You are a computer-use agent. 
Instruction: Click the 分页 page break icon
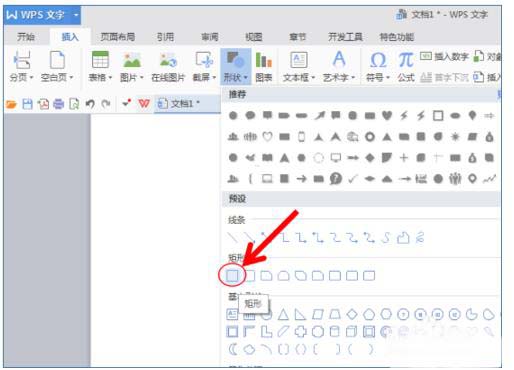tap(22, 60)
